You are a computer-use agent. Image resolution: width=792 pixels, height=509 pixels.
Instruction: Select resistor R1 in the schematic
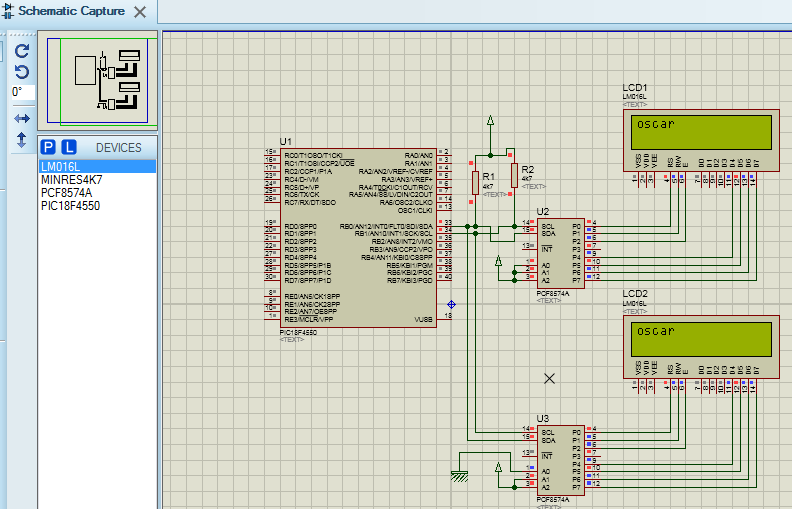(x=475, y=183)
